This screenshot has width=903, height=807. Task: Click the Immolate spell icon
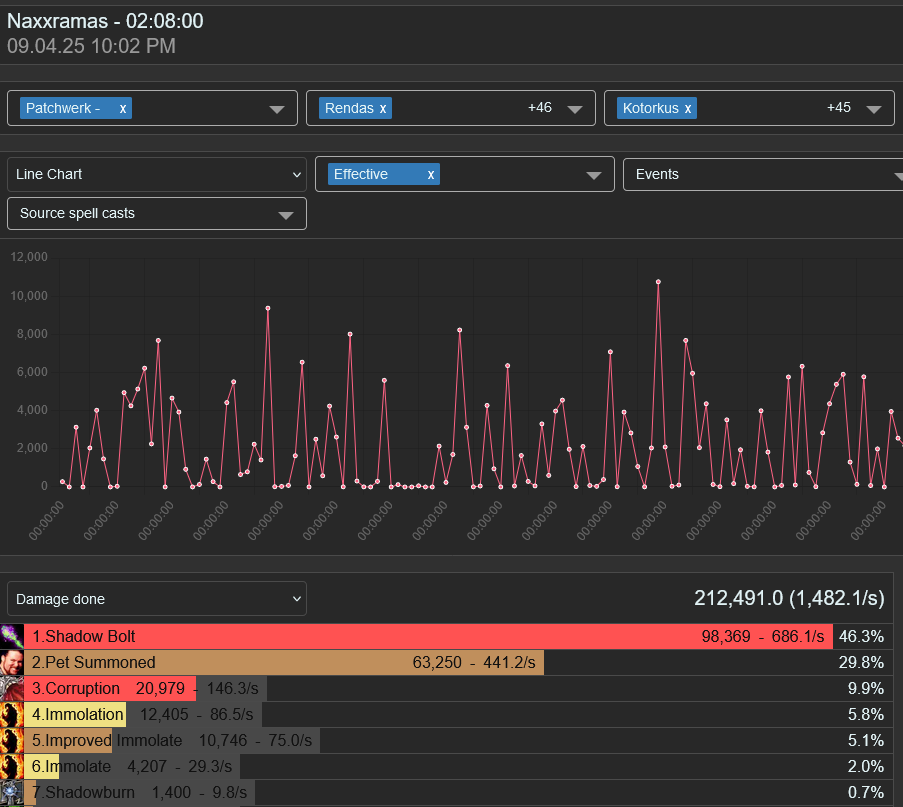click(12, 766)
